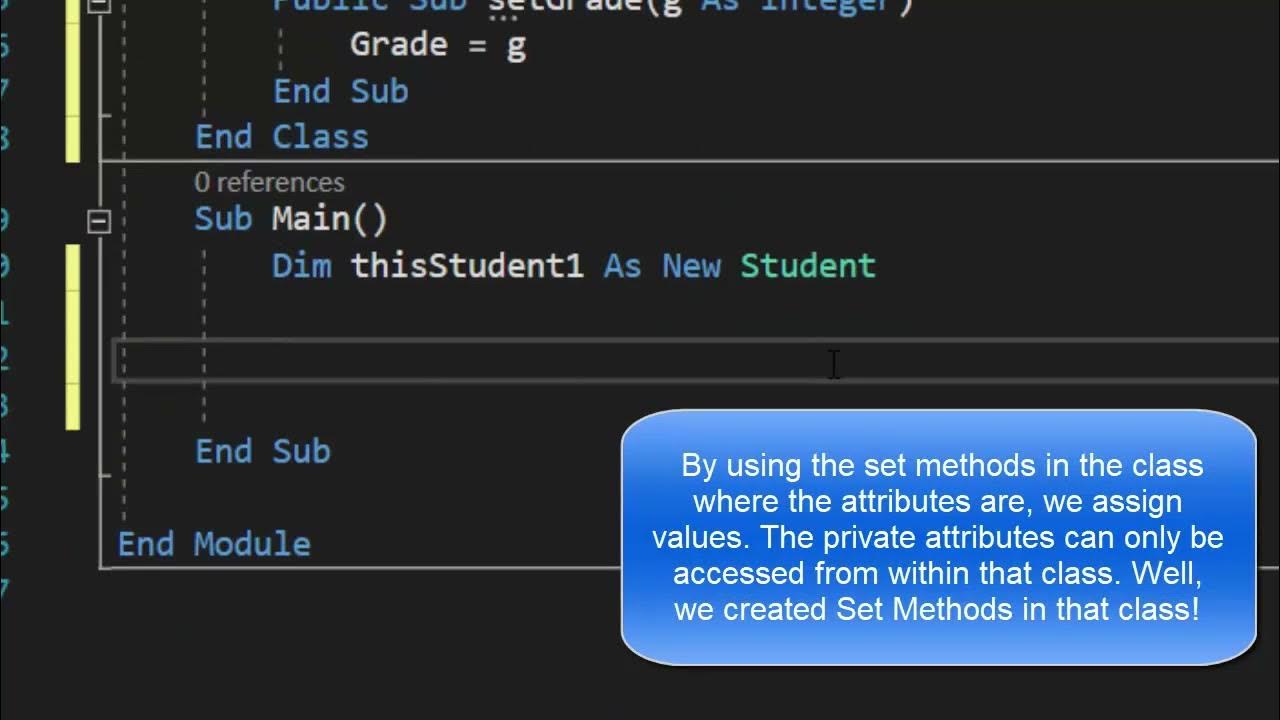The image size is (1280, 720).
Task: Click the Integer type in setGrade signature
Action: point(836,6)
